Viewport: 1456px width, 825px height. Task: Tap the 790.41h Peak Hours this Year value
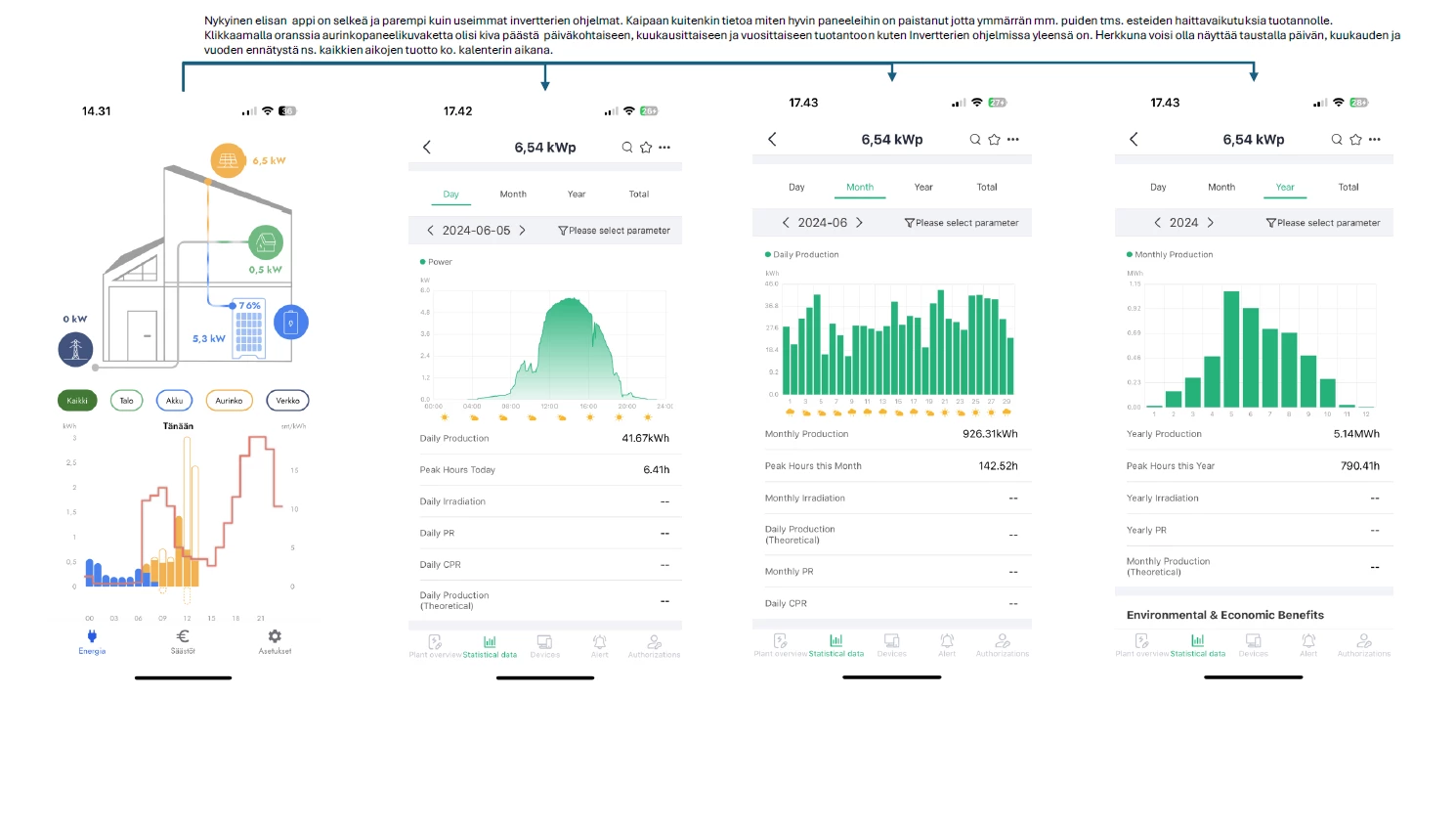point(1360,466)
